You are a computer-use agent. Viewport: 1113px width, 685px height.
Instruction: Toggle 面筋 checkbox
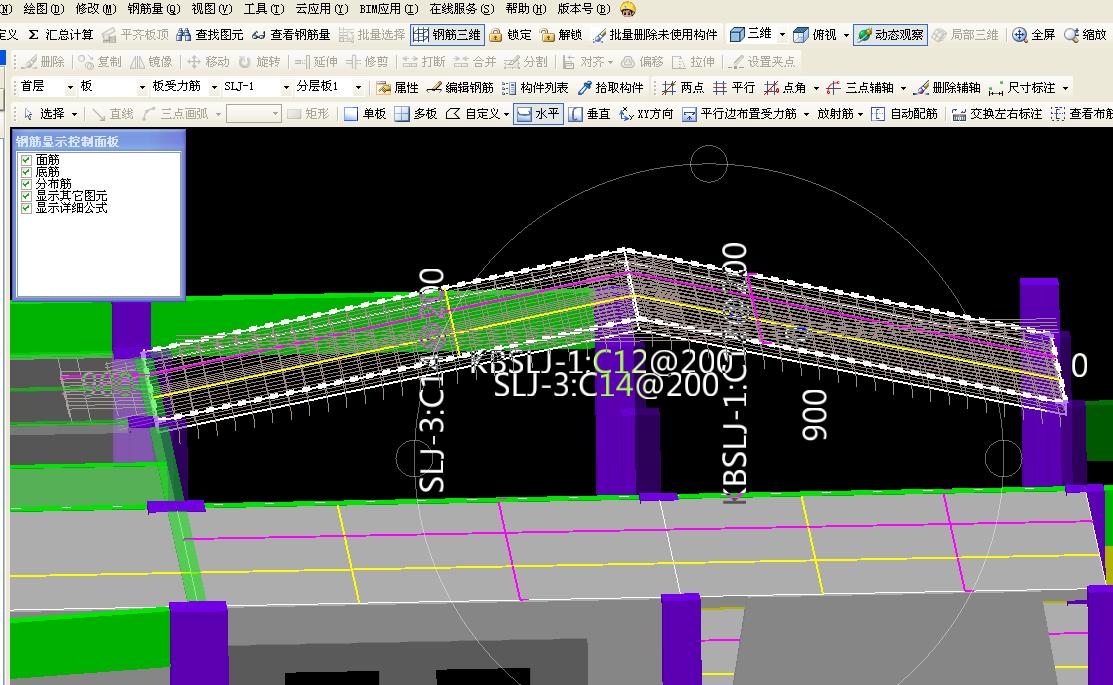(x=26, y=160)
